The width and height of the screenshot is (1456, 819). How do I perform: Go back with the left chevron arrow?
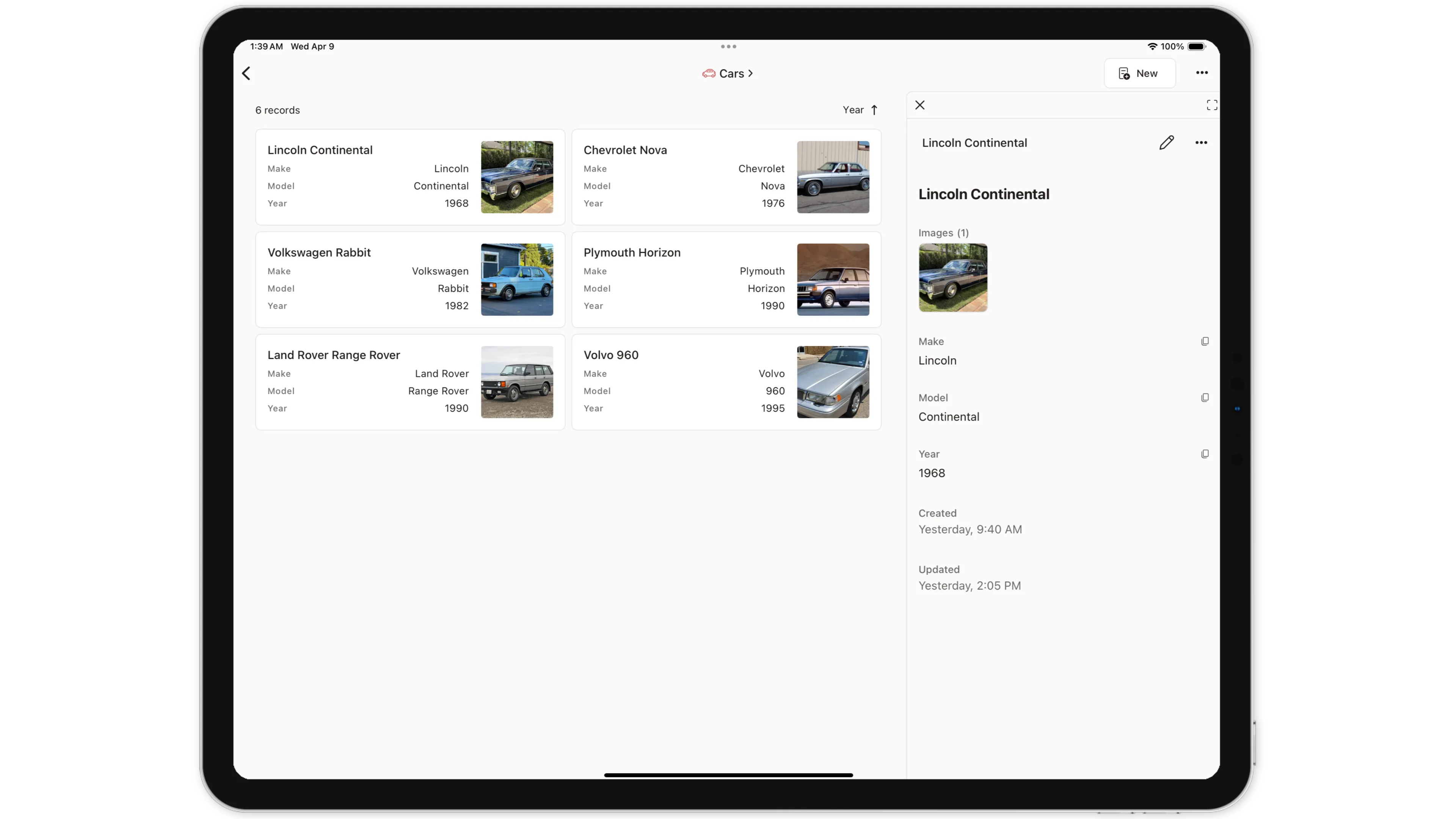[246, 74]
